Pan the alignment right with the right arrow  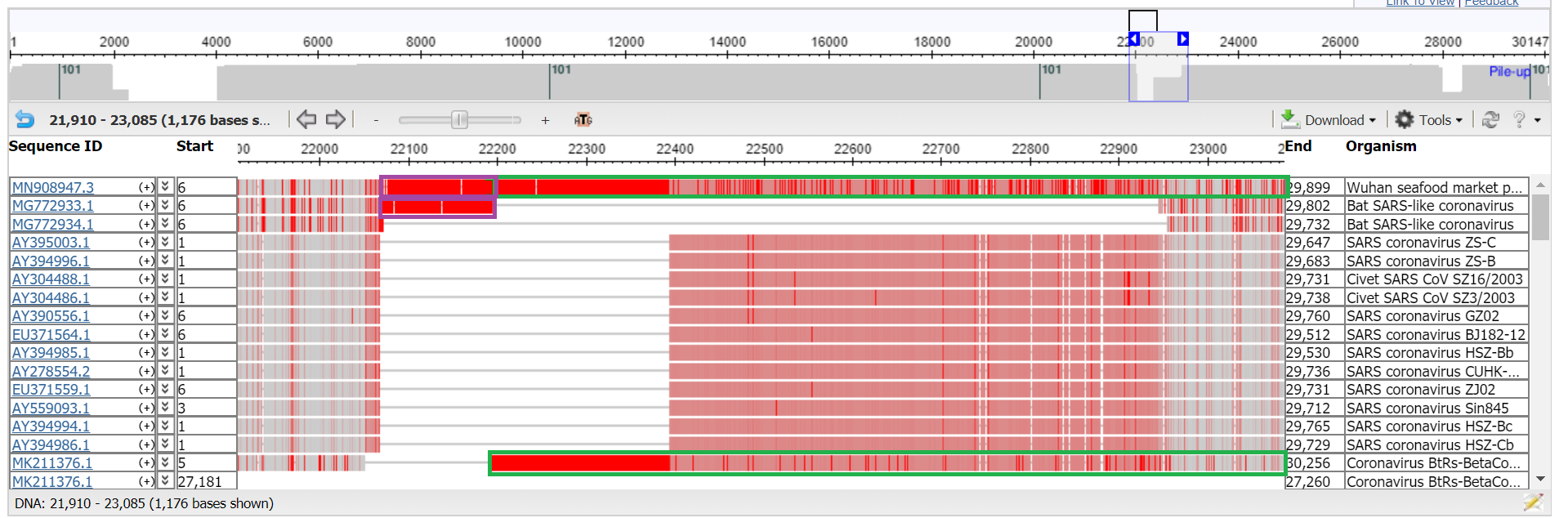pyautogui.click(x=335, y=119)
